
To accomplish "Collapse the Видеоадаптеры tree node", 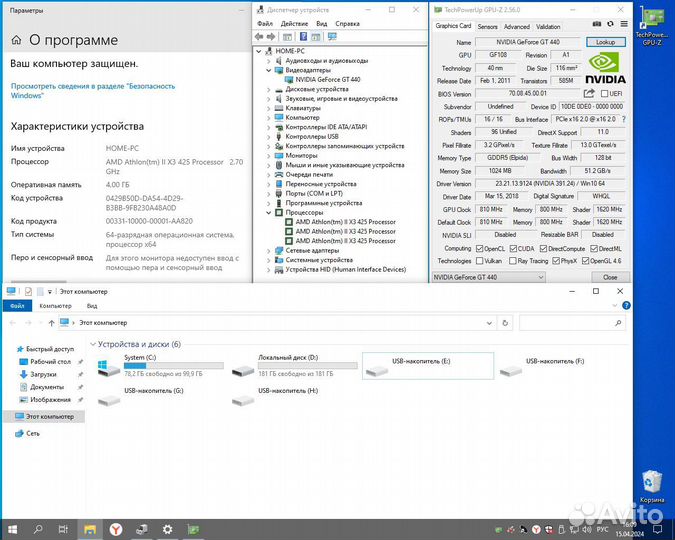I will coord(268,69).
